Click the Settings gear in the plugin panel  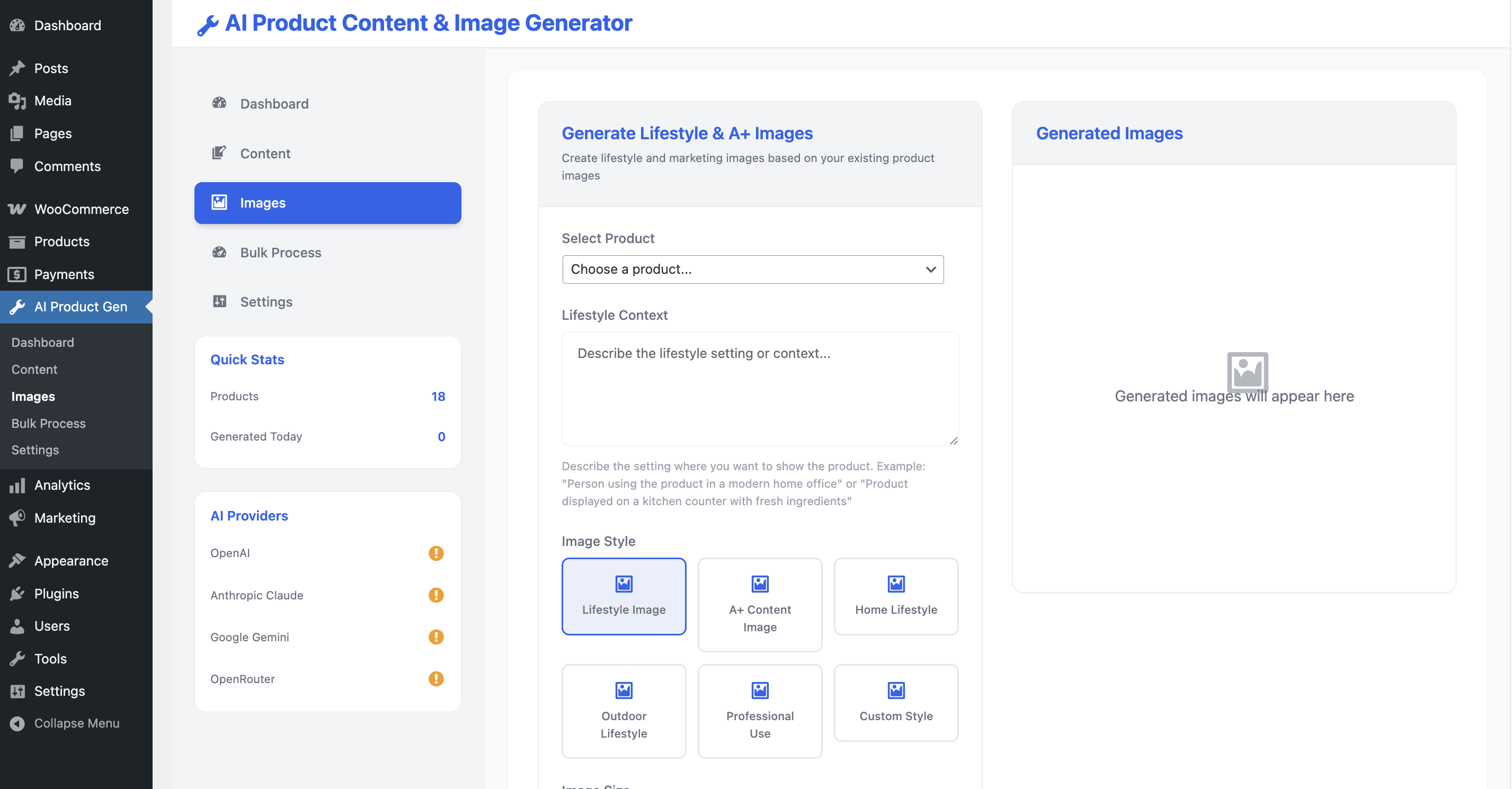[219, 301]
